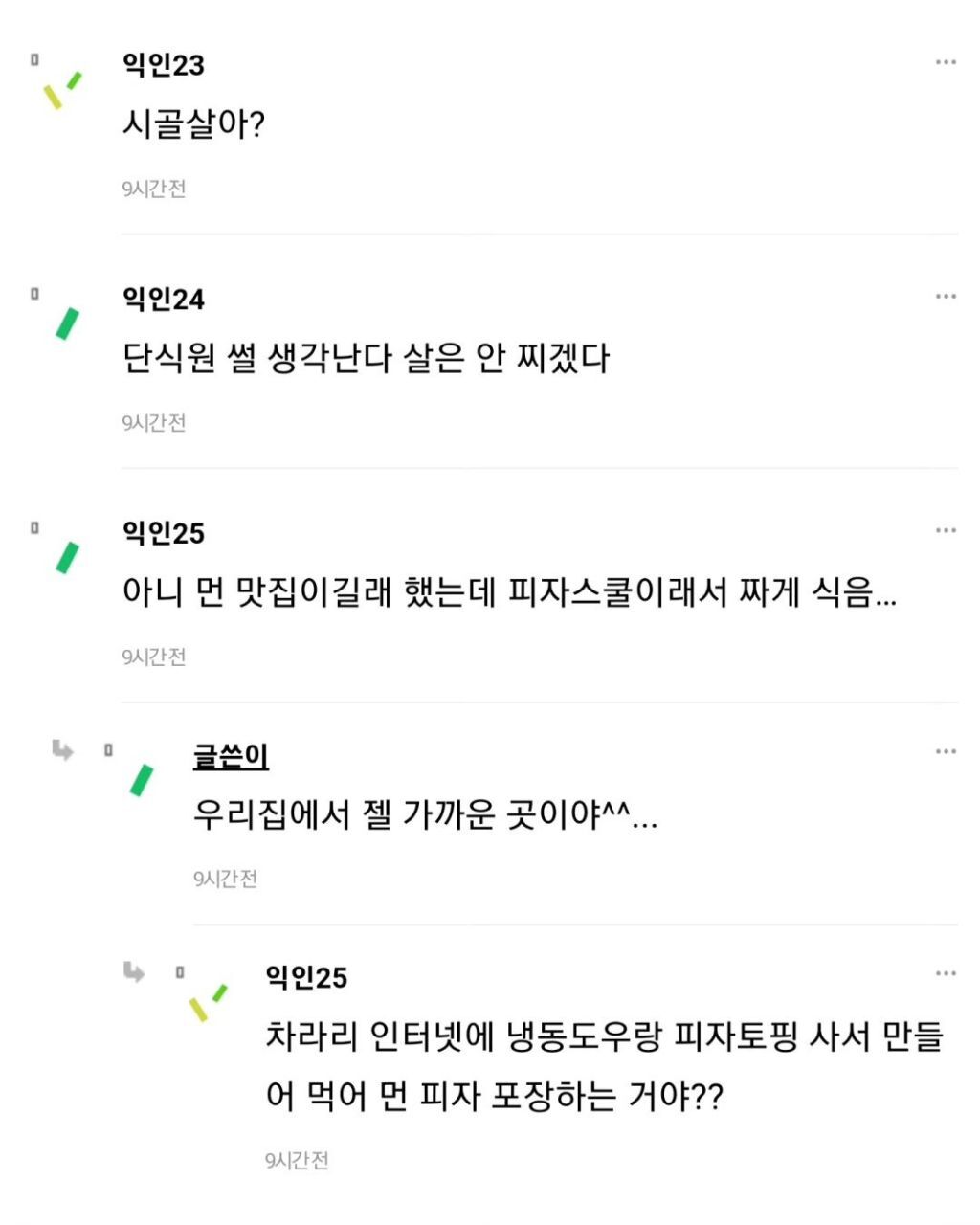Click the small marker left of 익인23

click(x=34, y=59)
